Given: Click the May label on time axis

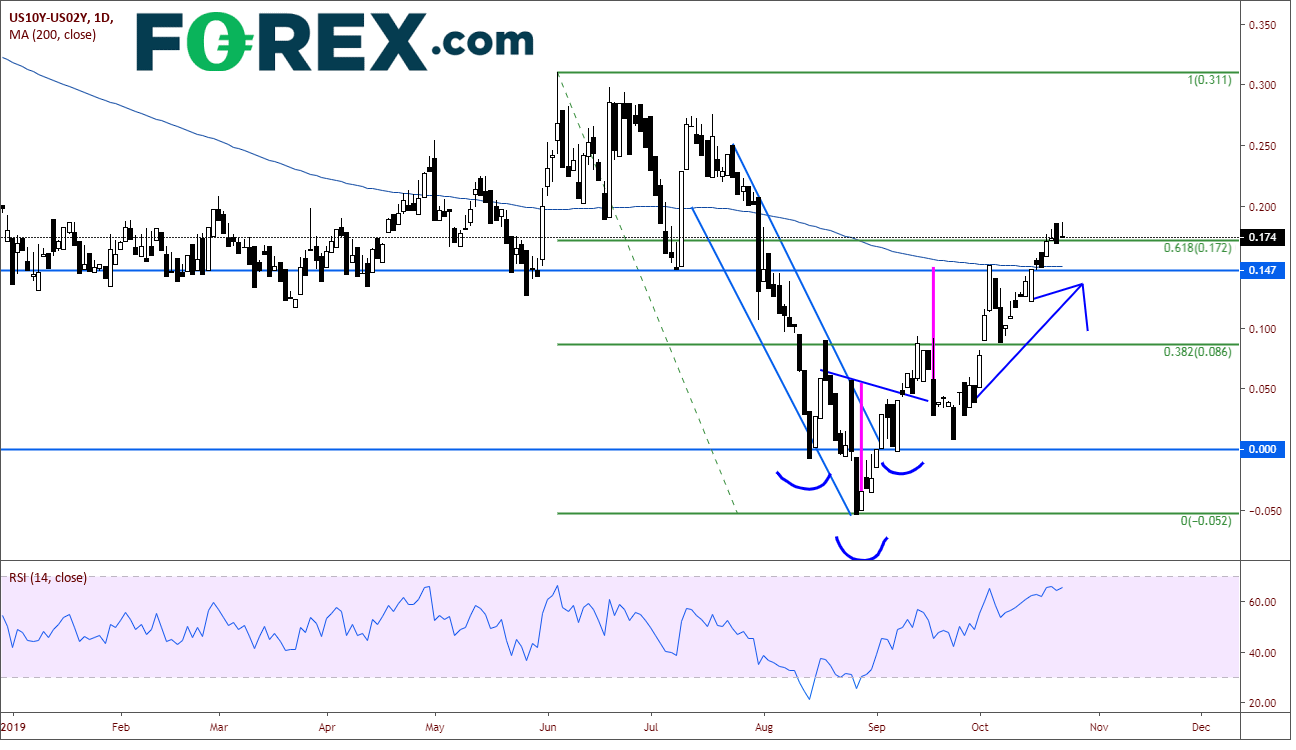Looking at the screenshot, I should click(x=434, y=730).
